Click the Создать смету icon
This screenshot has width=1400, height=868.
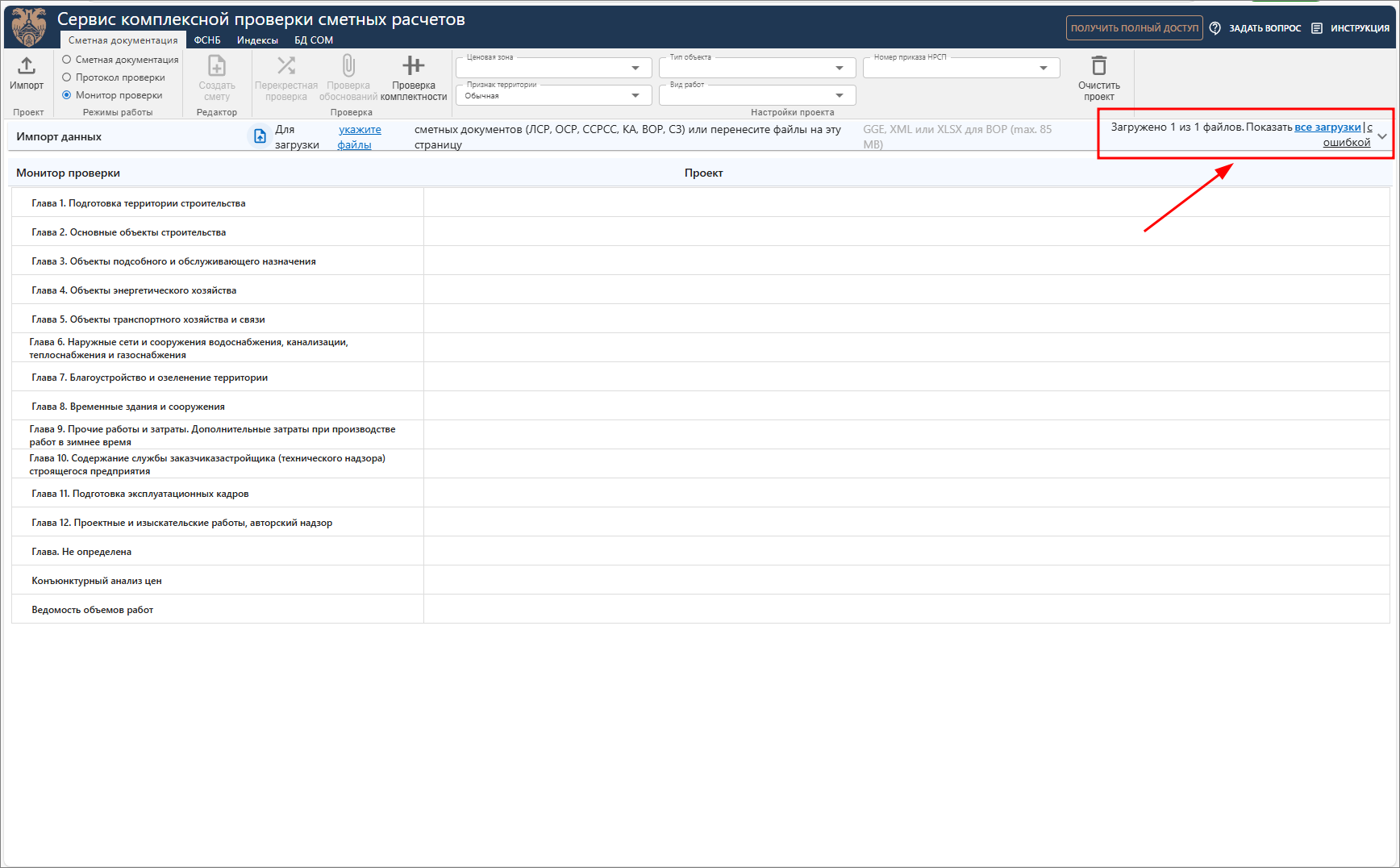tap(216, 66)
